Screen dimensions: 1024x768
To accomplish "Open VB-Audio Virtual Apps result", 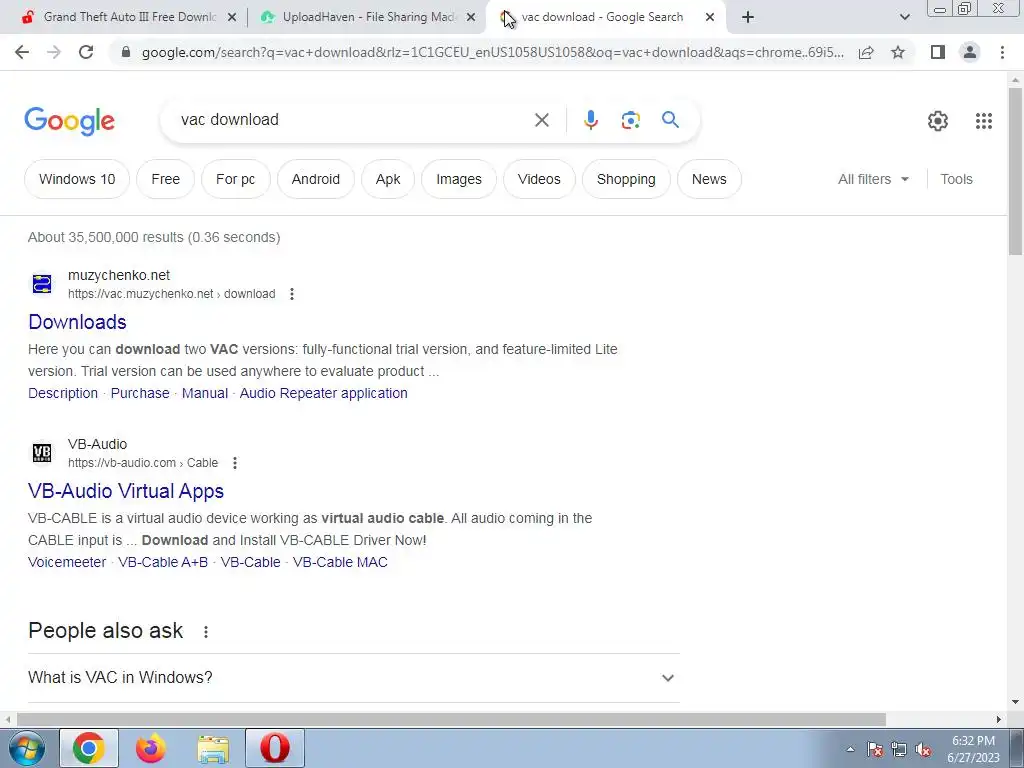I will point(126,491).
